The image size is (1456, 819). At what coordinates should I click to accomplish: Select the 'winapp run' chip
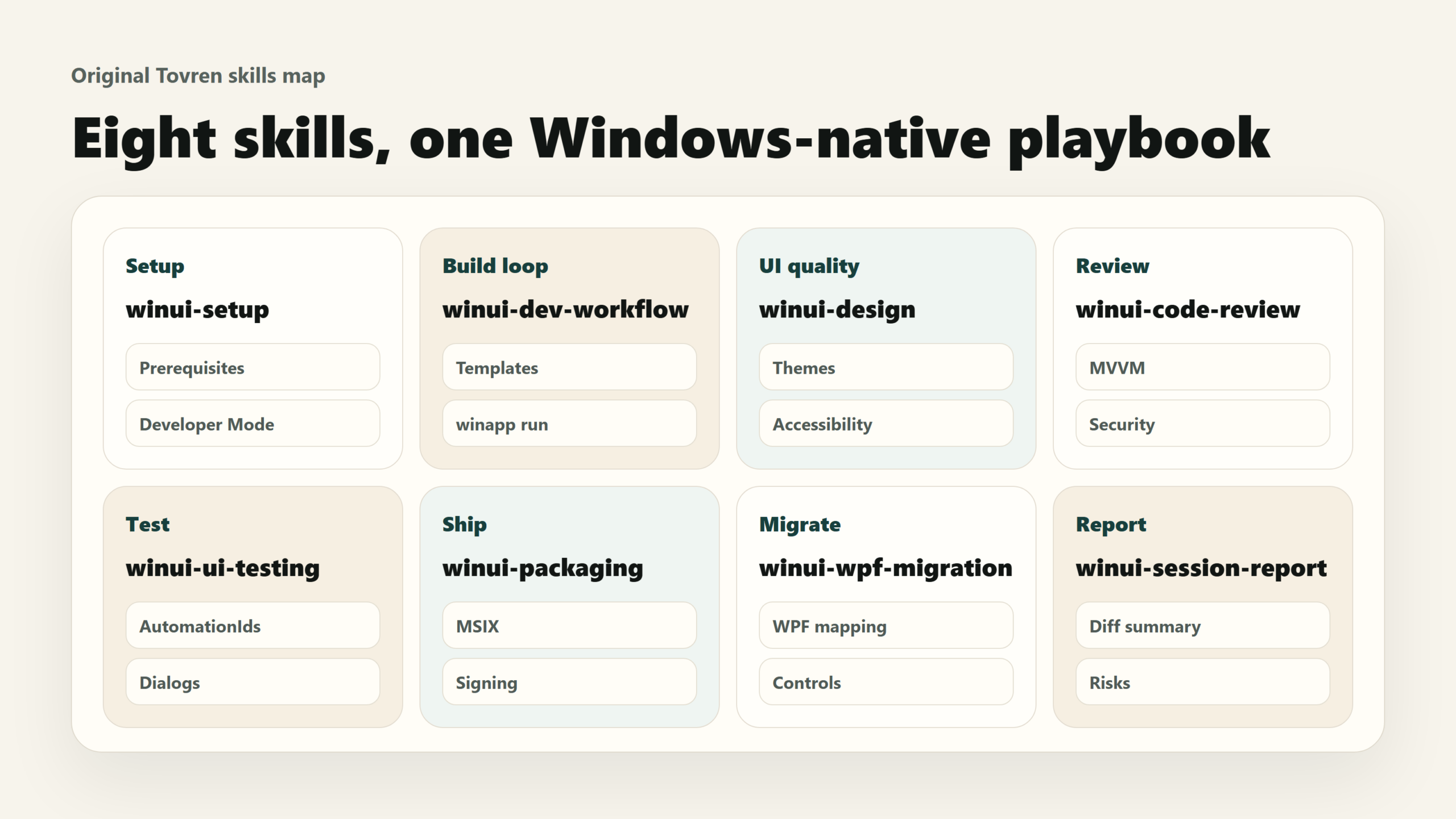point(569,423)
